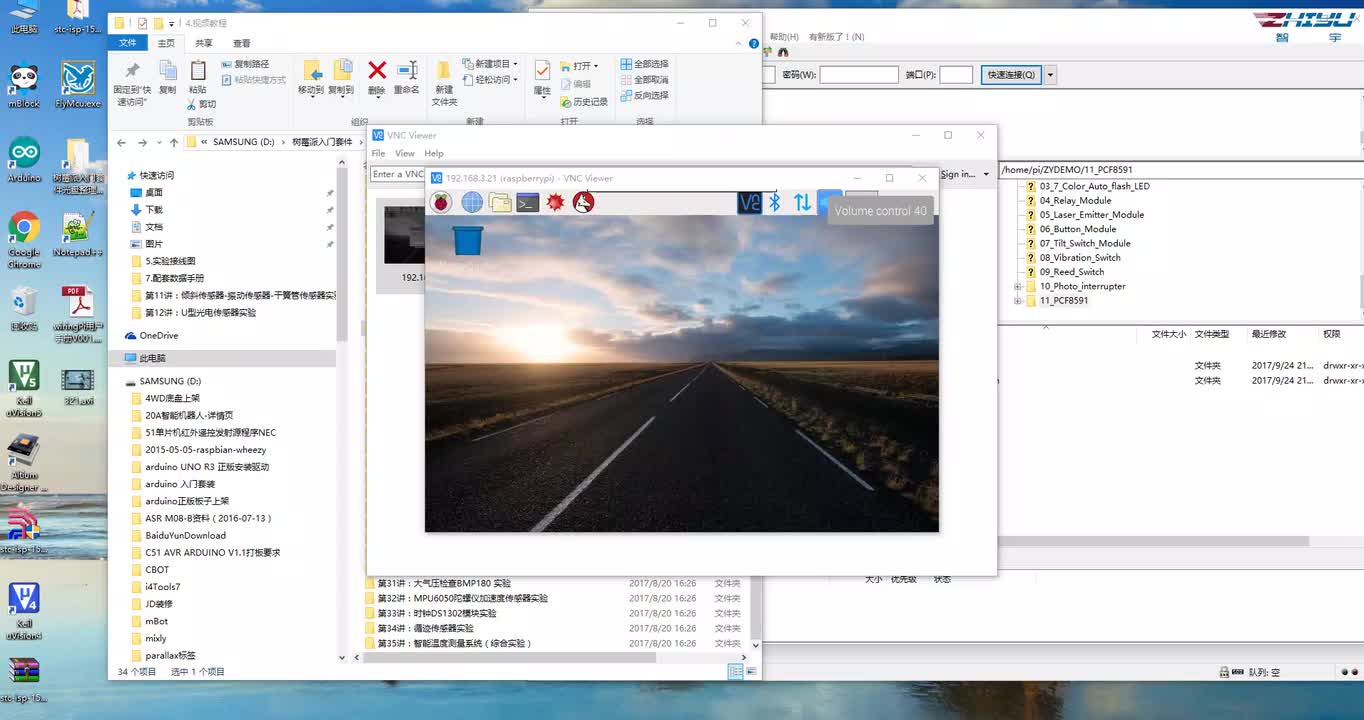The width and height of the screenshot is (1364, 720).
Task: Open the Arduino desktop shortcut
Action: tap(24, 160)
